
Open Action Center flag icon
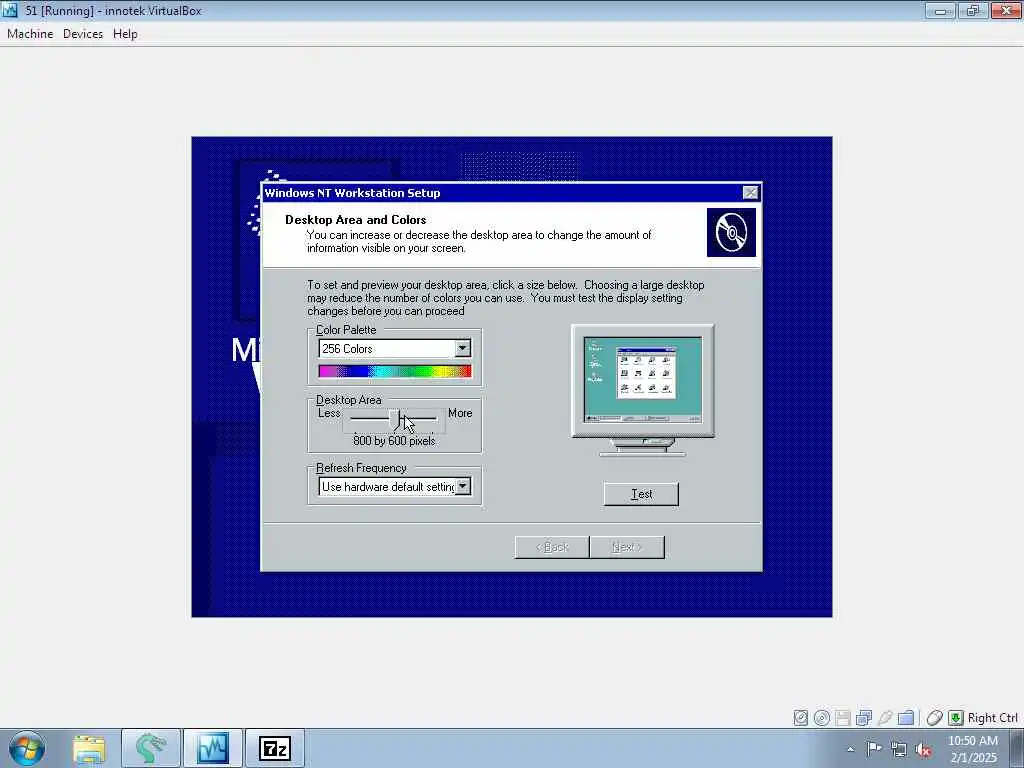click(x=874, y=748)
